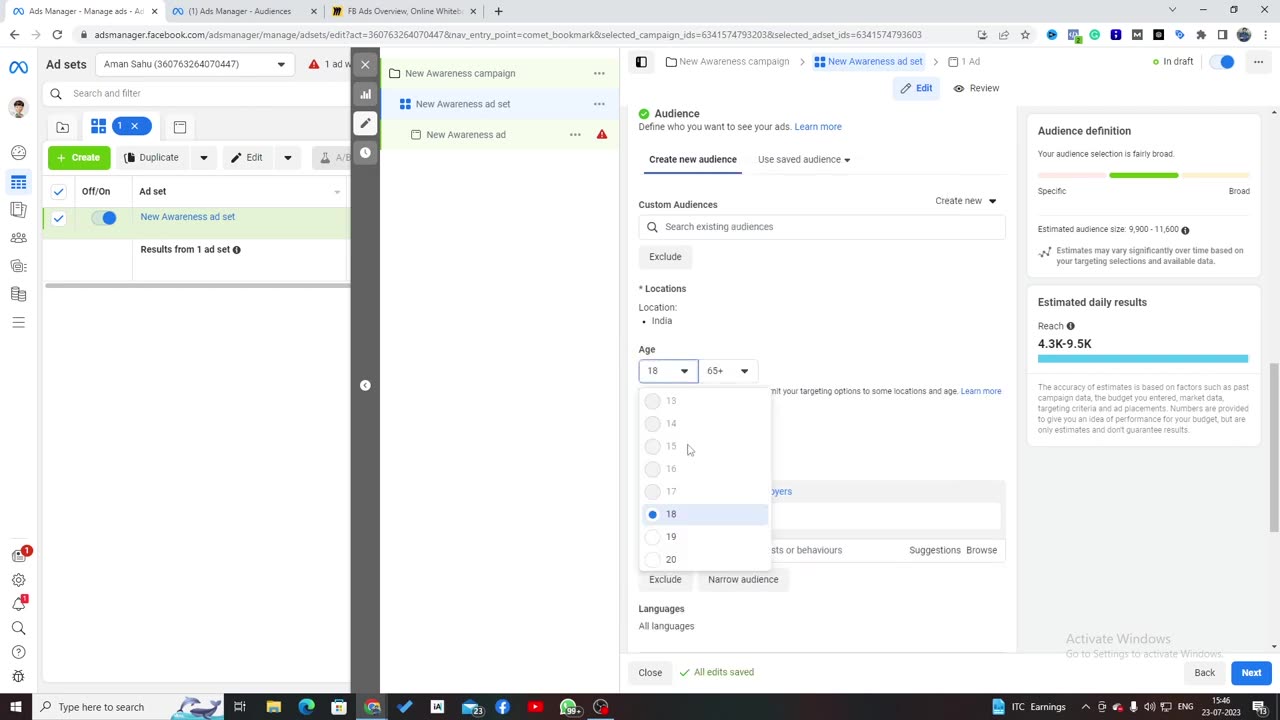
Task: Toggle the New Awareness ad set on/off switch
Action: click(x=103, y=218)
